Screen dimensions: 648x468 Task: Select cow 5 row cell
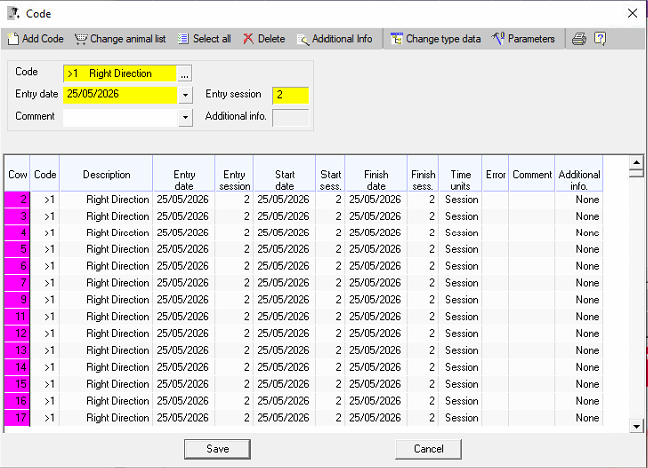(x=17, y=249)
